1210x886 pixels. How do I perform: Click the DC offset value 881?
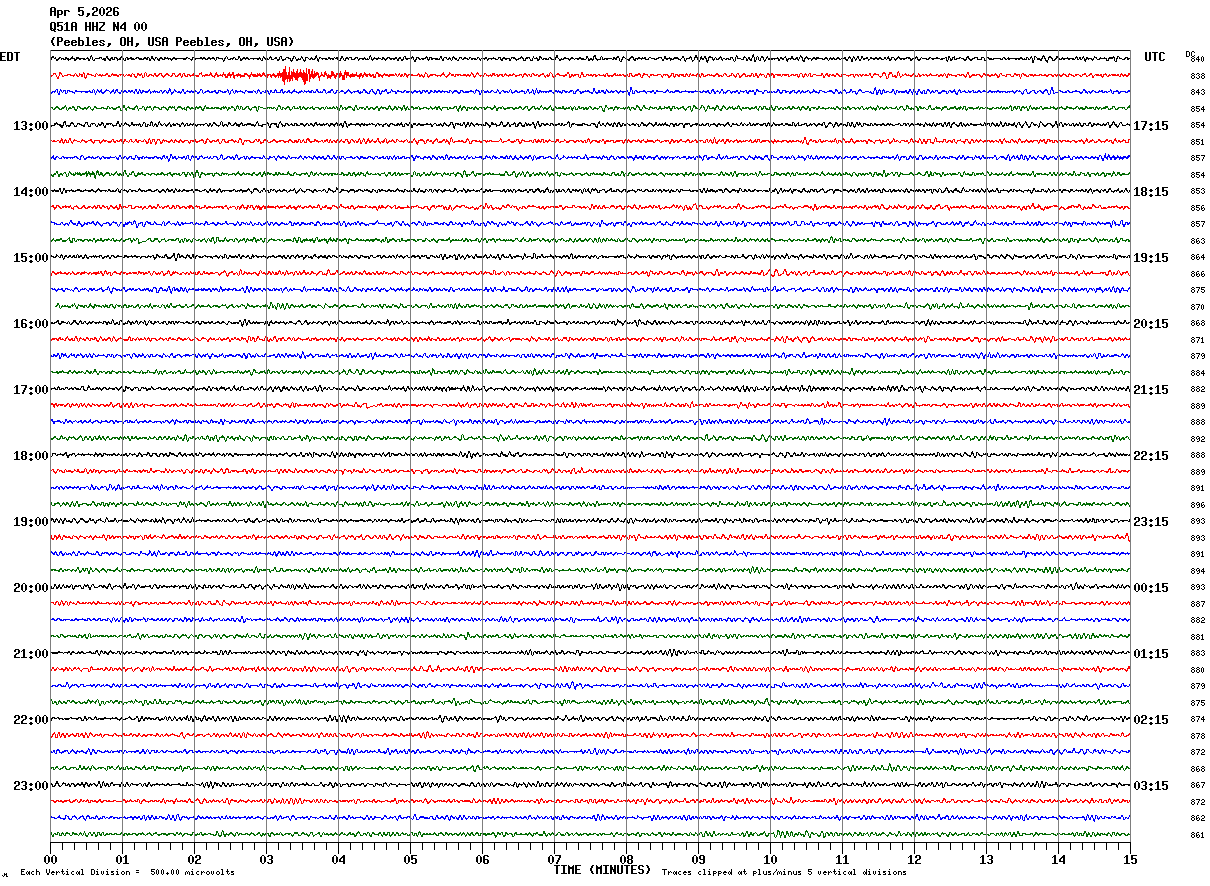[x=1197, y=637]
